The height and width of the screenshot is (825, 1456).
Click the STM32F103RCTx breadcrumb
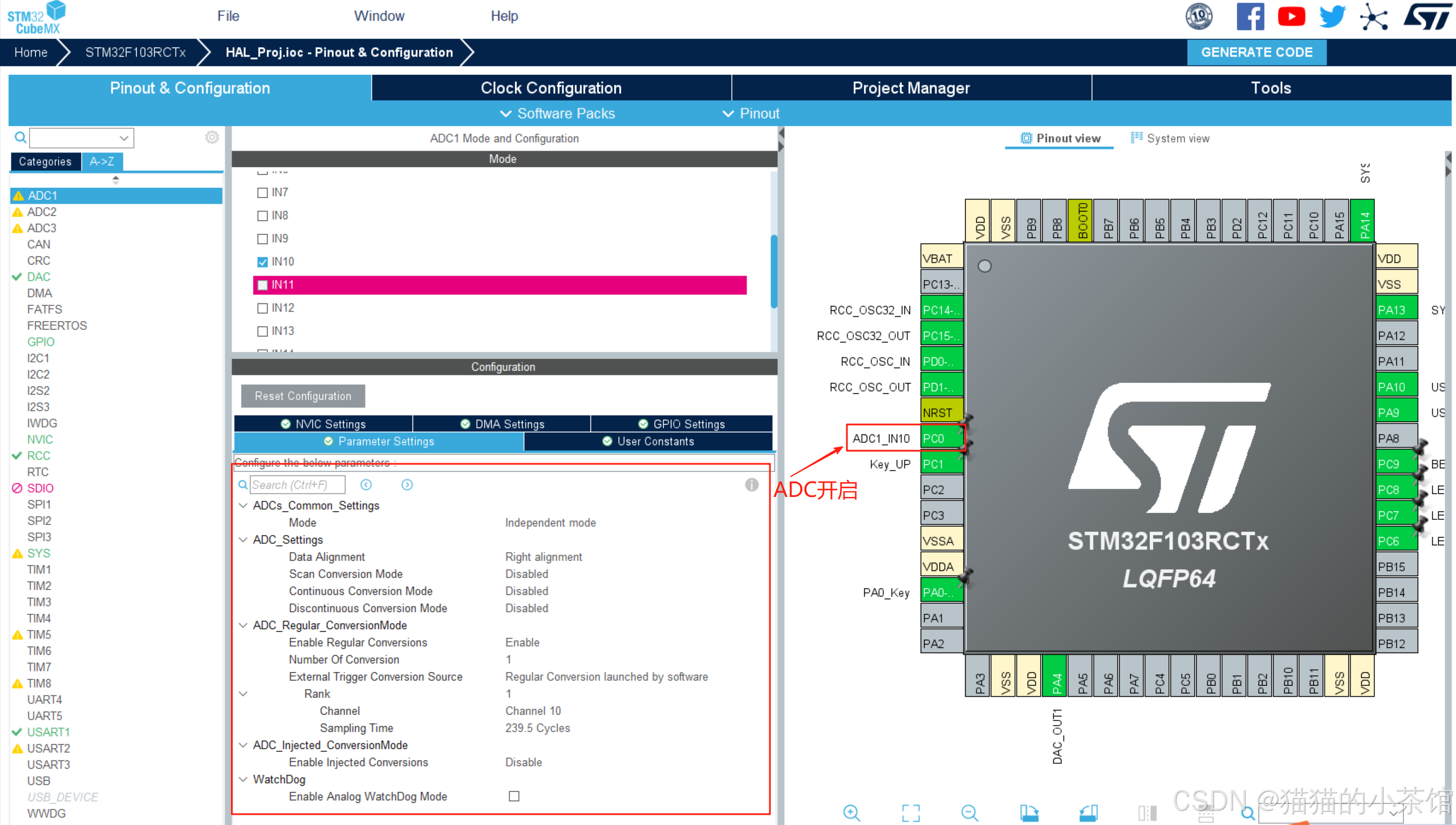point(136,52)
